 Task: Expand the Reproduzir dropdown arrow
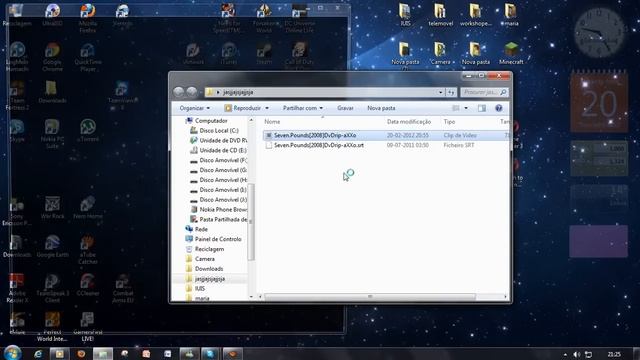click(x=267, y=108)
